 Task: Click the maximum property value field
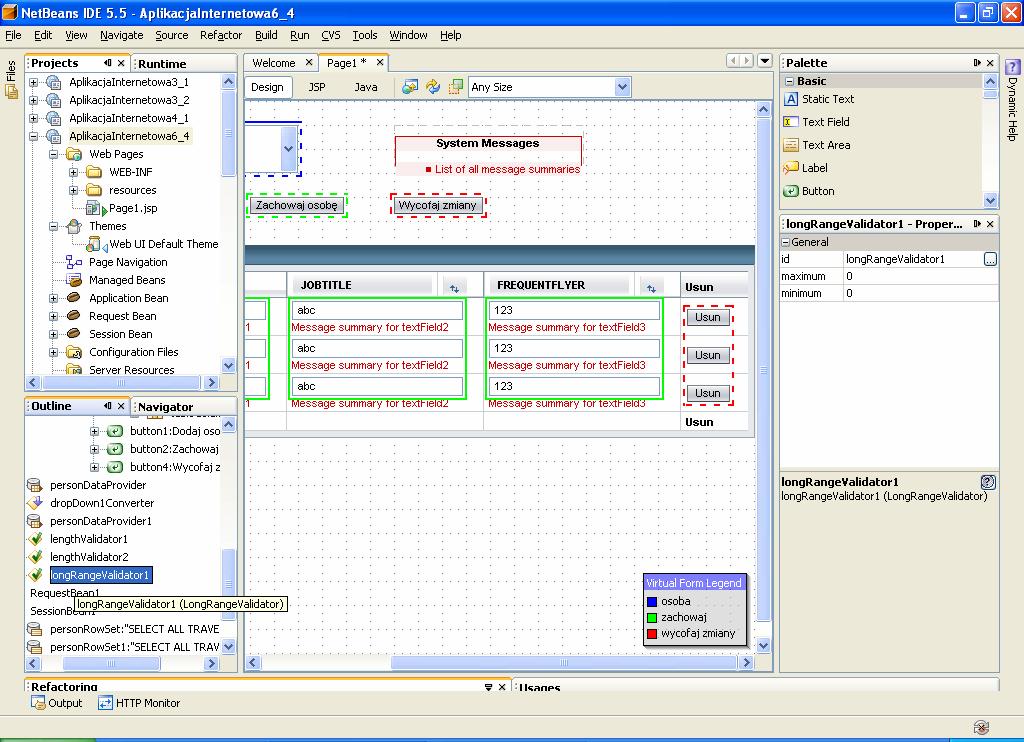[920, 276]
